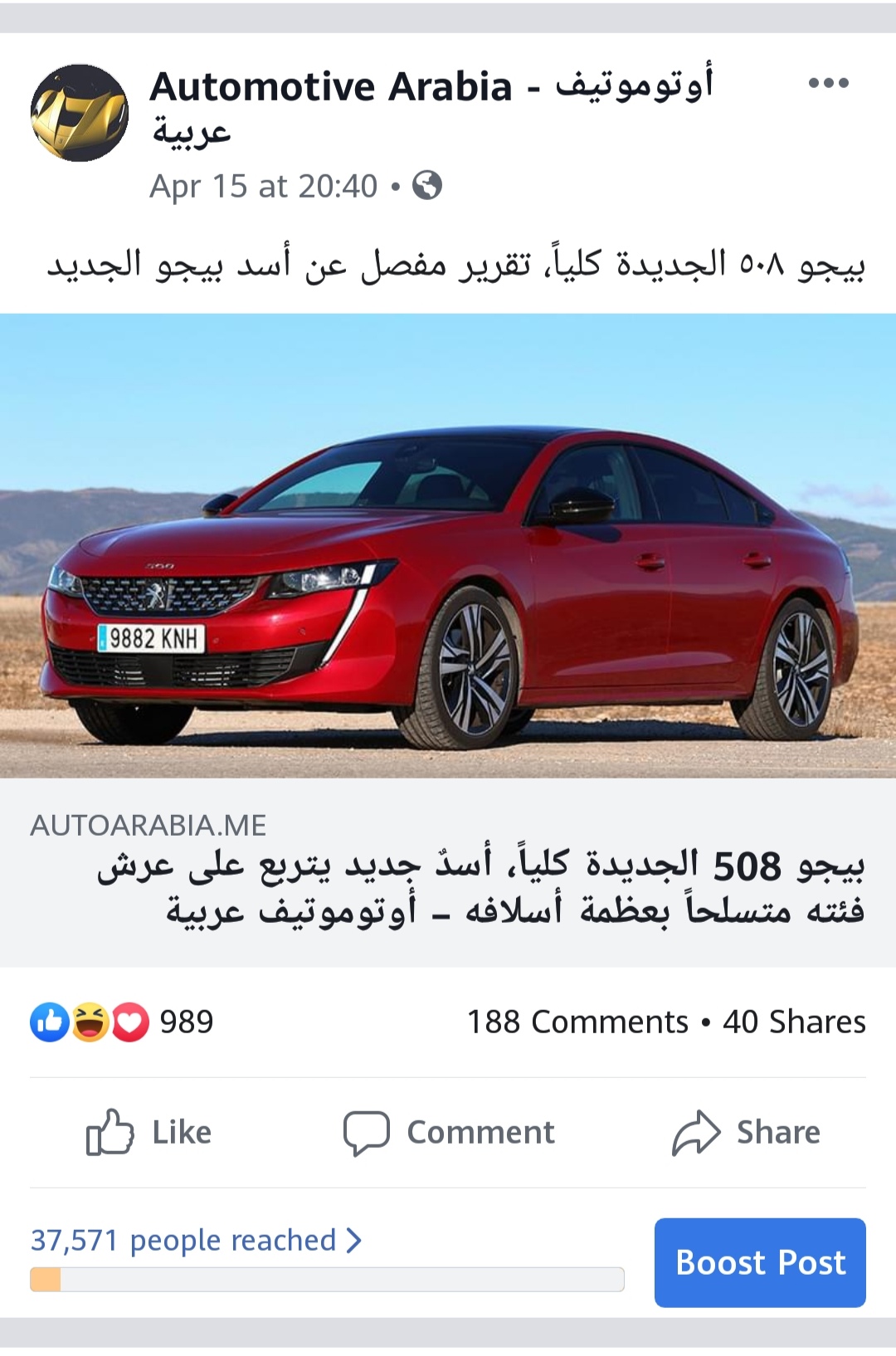Open the 37,571 people reached insights
This screenshot has height=1356, width=896.
tap(183, 1240)
